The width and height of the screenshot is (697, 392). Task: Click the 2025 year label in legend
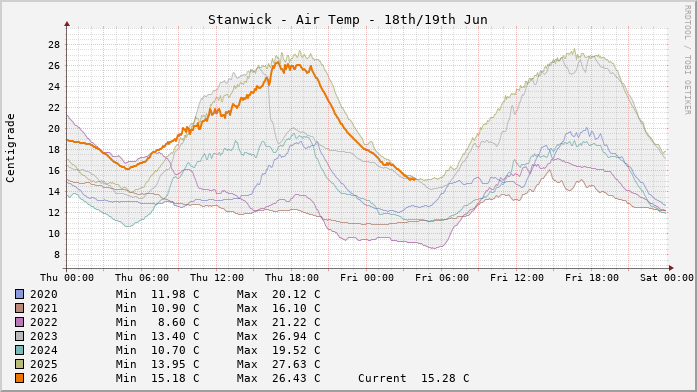point(44,364)
